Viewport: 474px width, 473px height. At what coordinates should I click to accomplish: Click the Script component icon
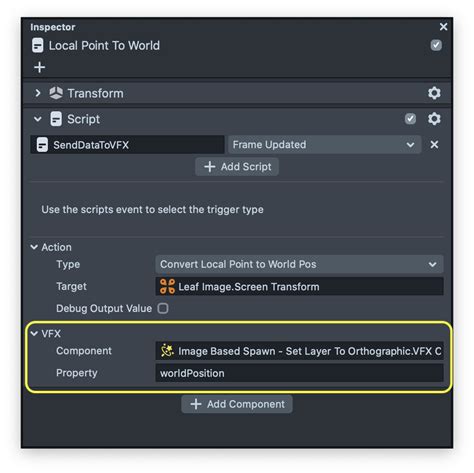pos(56,119)
